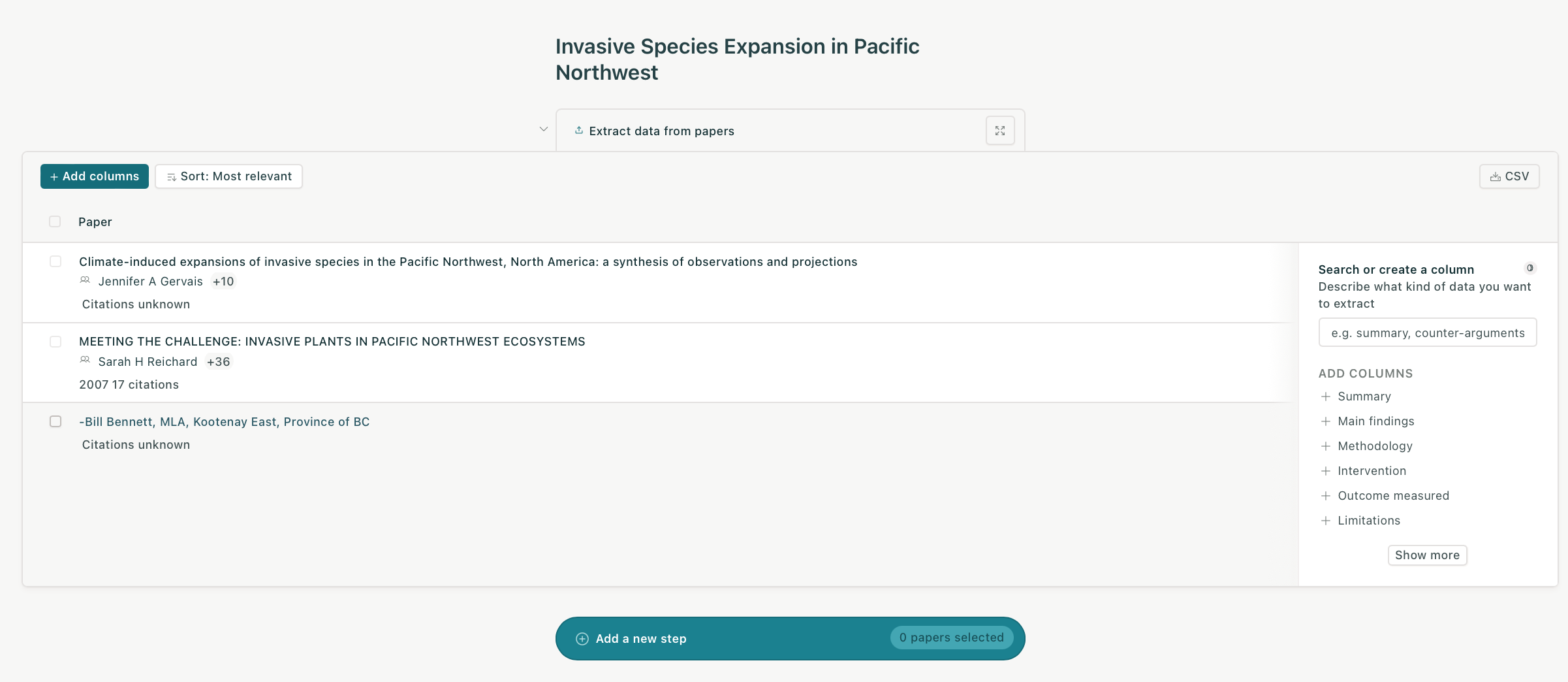1568x682 pixels.
Task: Check the Meeting the Challenge paper
Action: (x=55, y=342)
